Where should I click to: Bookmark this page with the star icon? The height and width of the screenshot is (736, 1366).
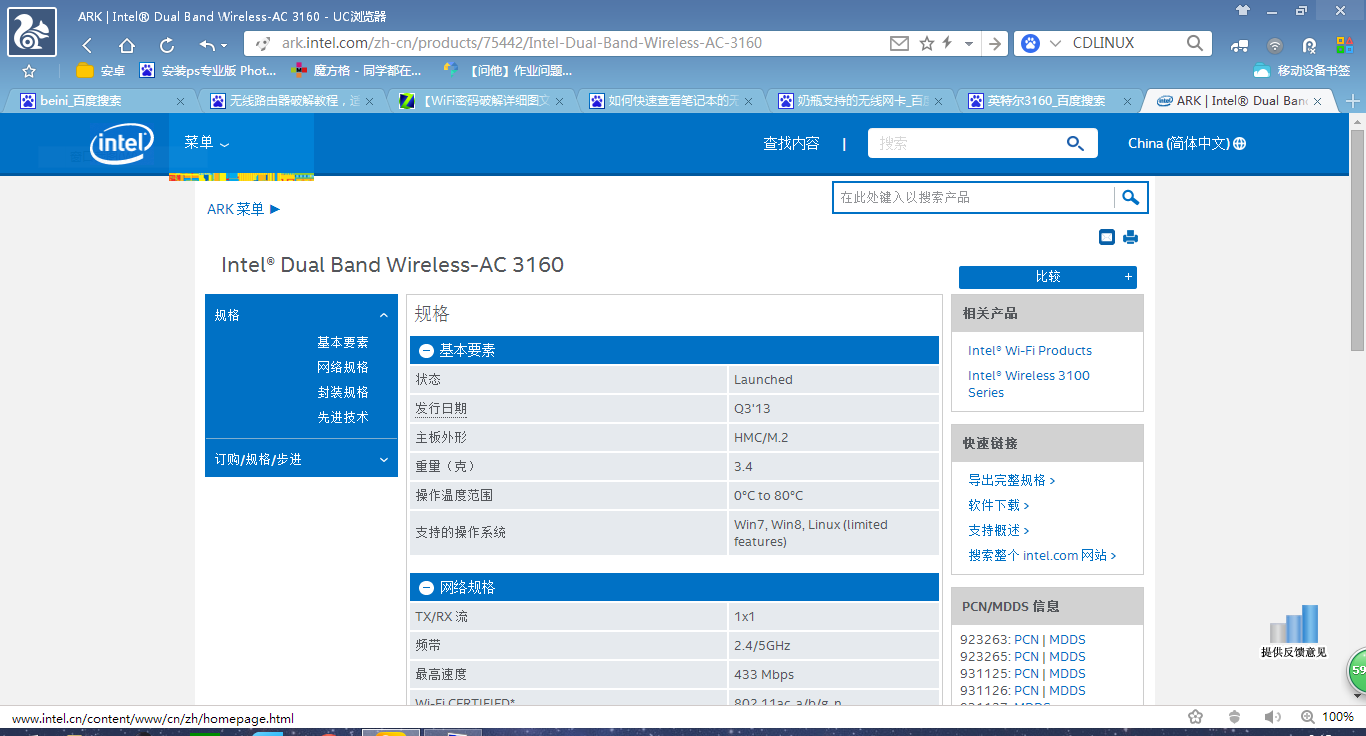click(927, 43)
